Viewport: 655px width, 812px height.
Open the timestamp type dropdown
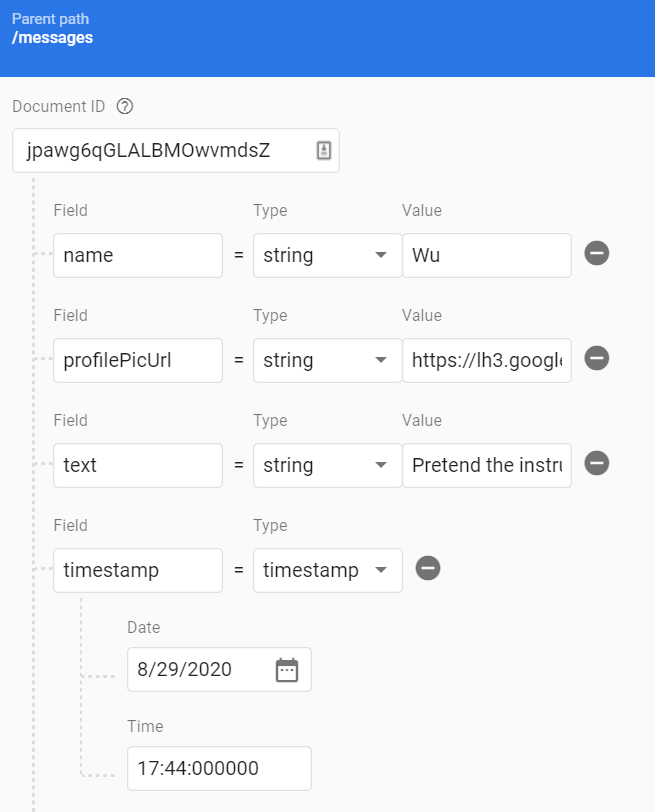tap(326, 570)
